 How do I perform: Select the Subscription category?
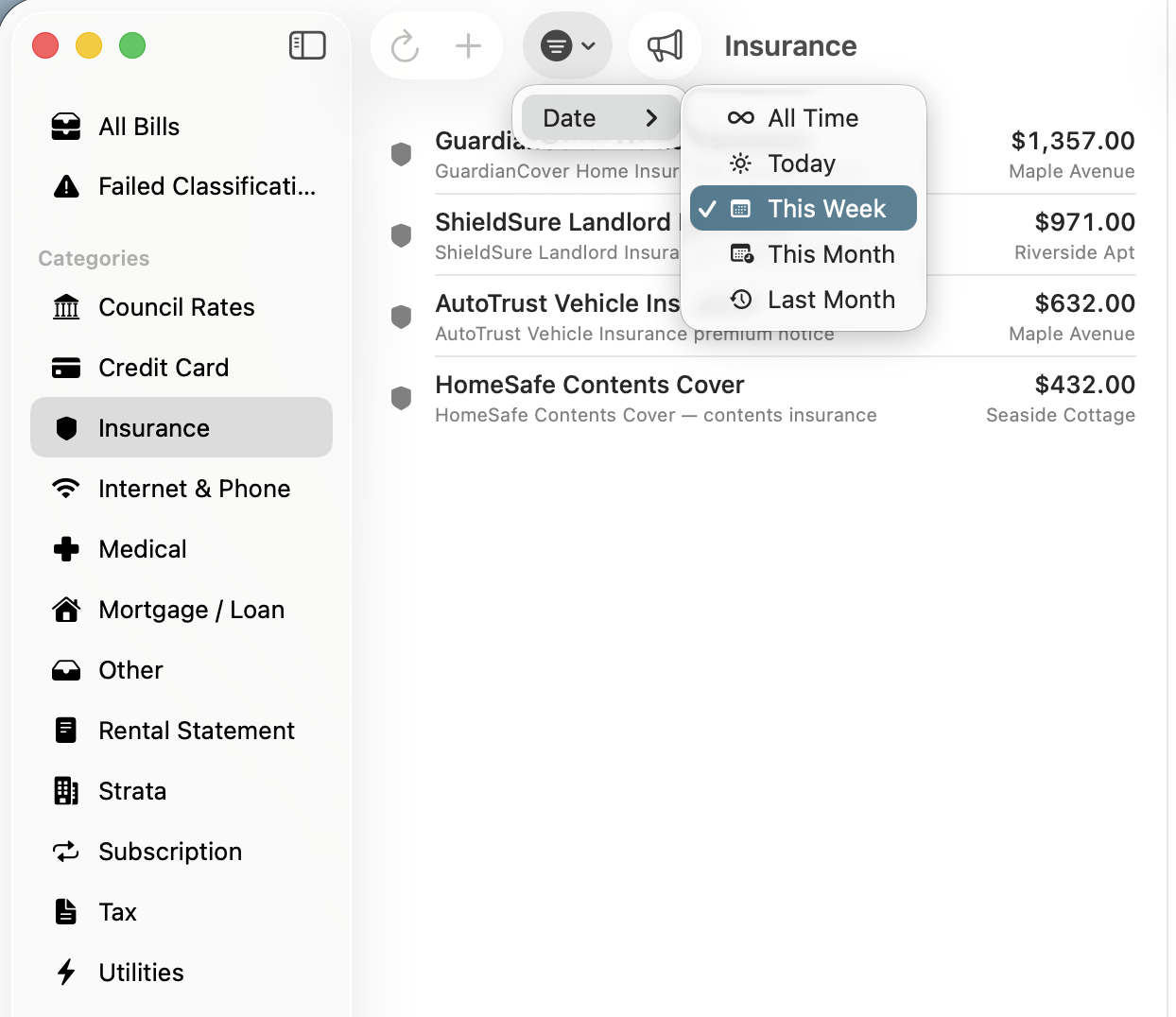(182, 852)
